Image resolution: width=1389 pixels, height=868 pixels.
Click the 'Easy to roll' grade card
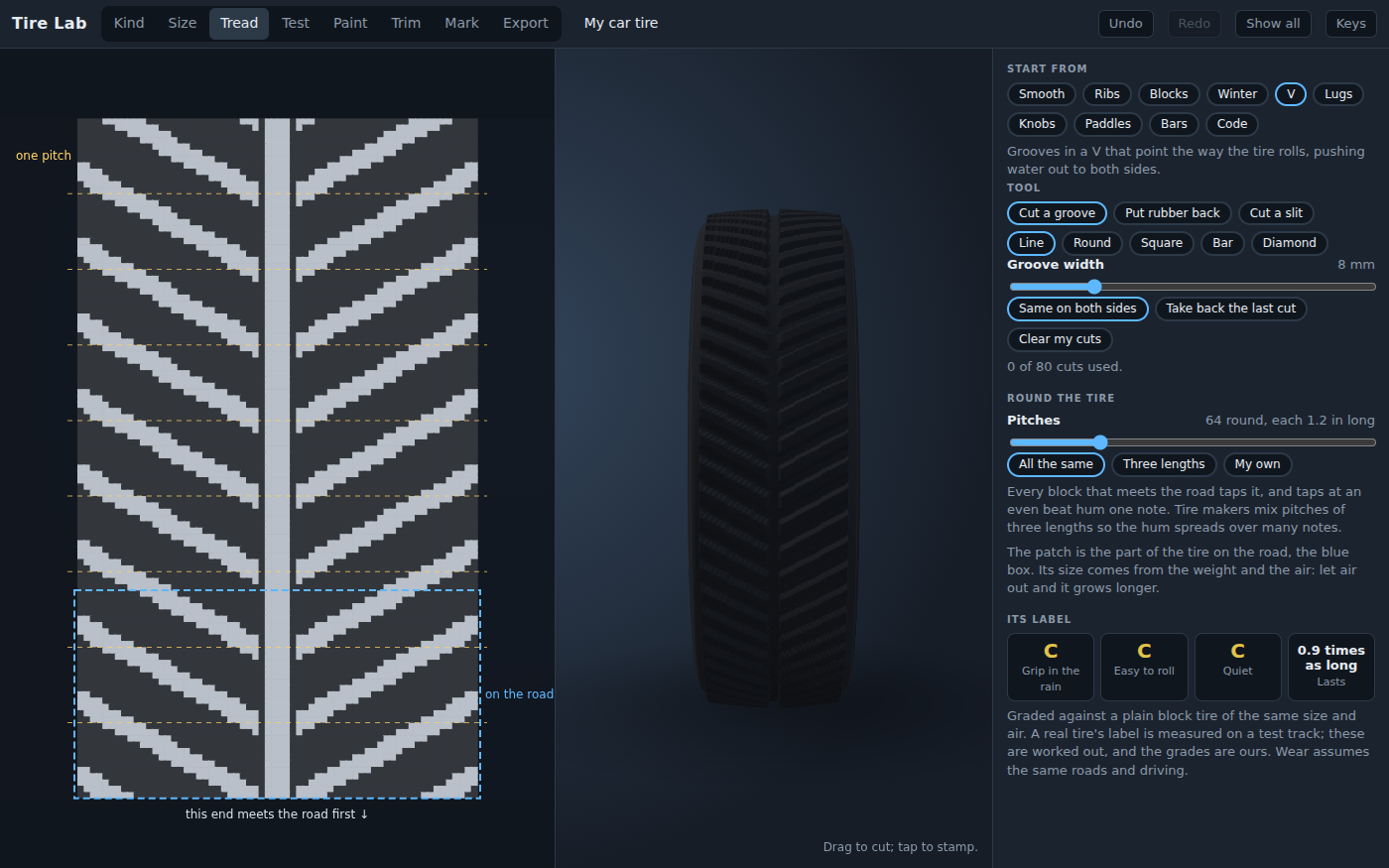coord(1144,668)
